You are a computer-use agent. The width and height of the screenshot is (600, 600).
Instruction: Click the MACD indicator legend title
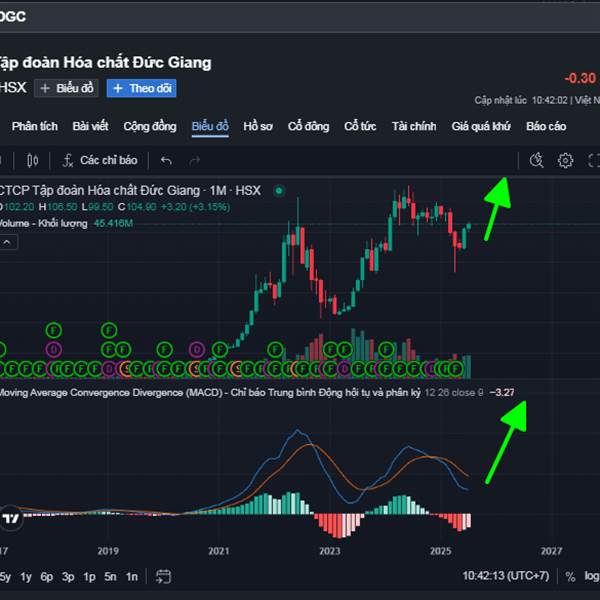pyautogui.click(x=210, y=393)
